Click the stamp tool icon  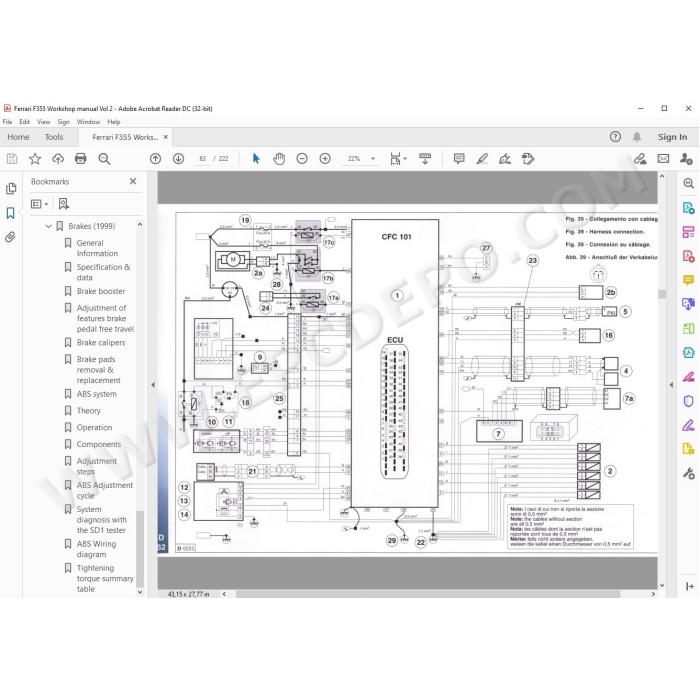tap(528, 159)
